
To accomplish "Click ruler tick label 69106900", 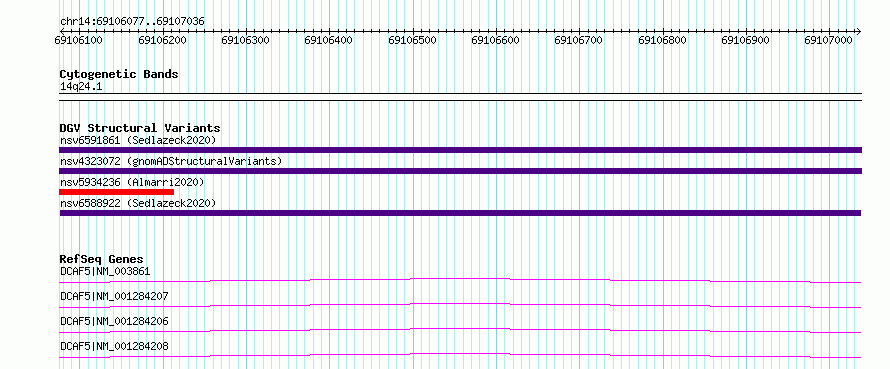I will pos(745,40).
